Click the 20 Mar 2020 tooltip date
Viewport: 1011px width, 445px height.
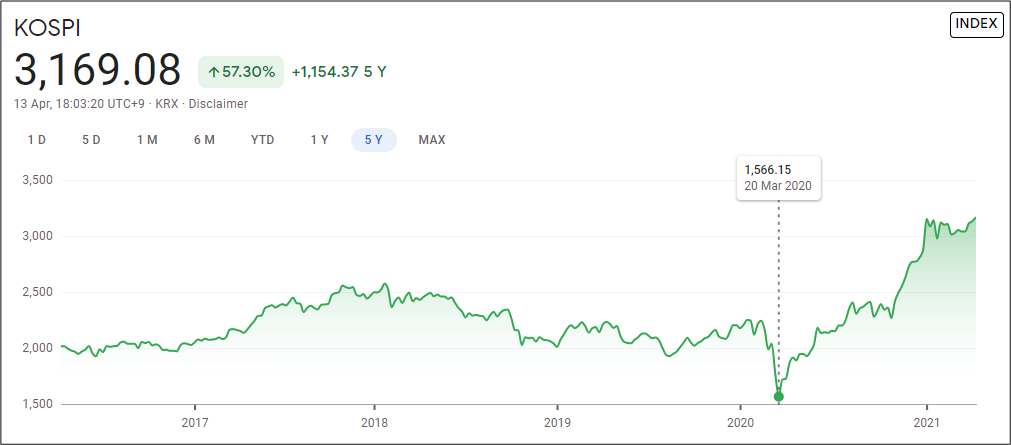pos(778,185)
